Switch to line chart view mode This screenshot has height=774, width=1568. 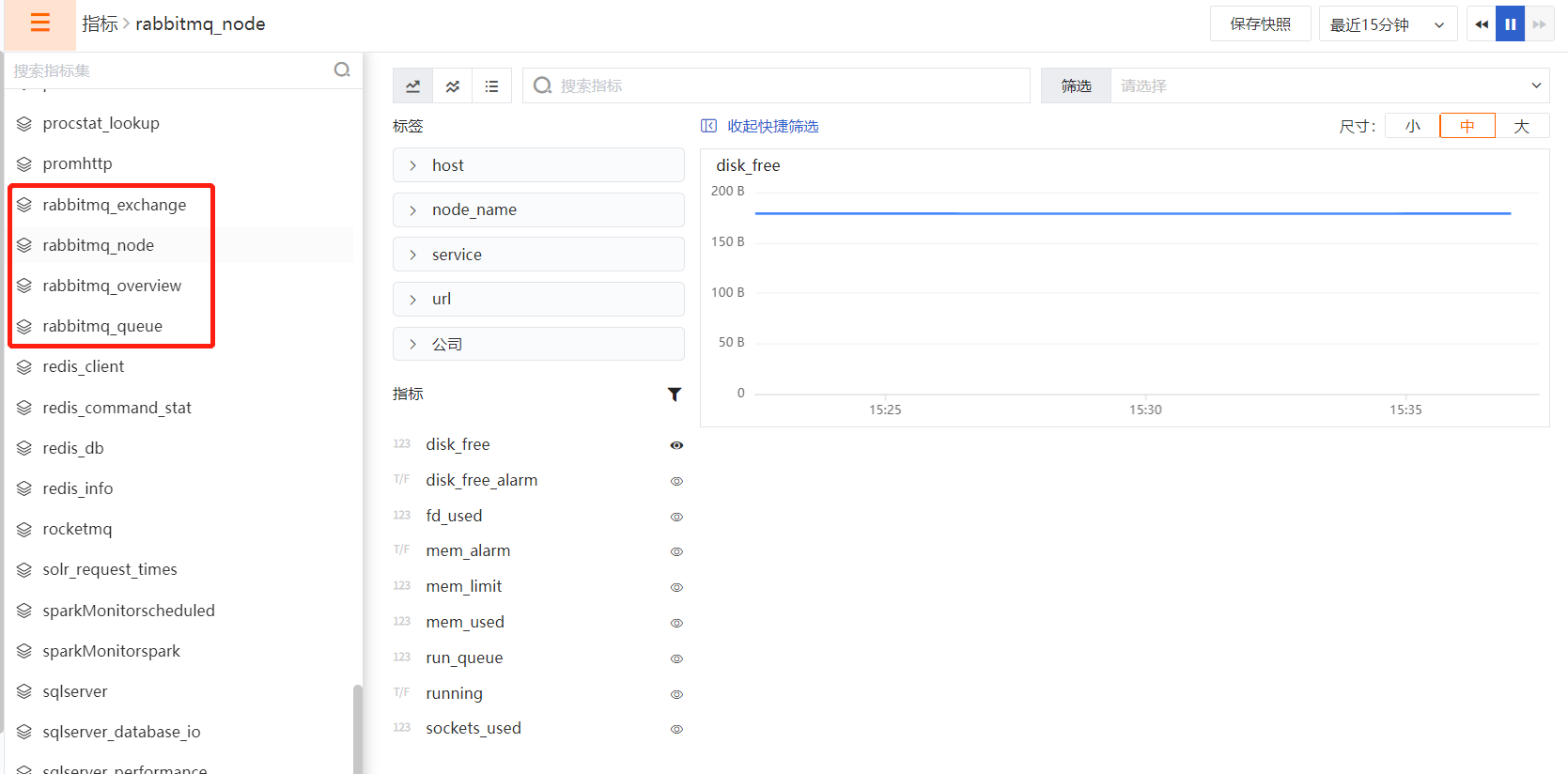[412, 85]
